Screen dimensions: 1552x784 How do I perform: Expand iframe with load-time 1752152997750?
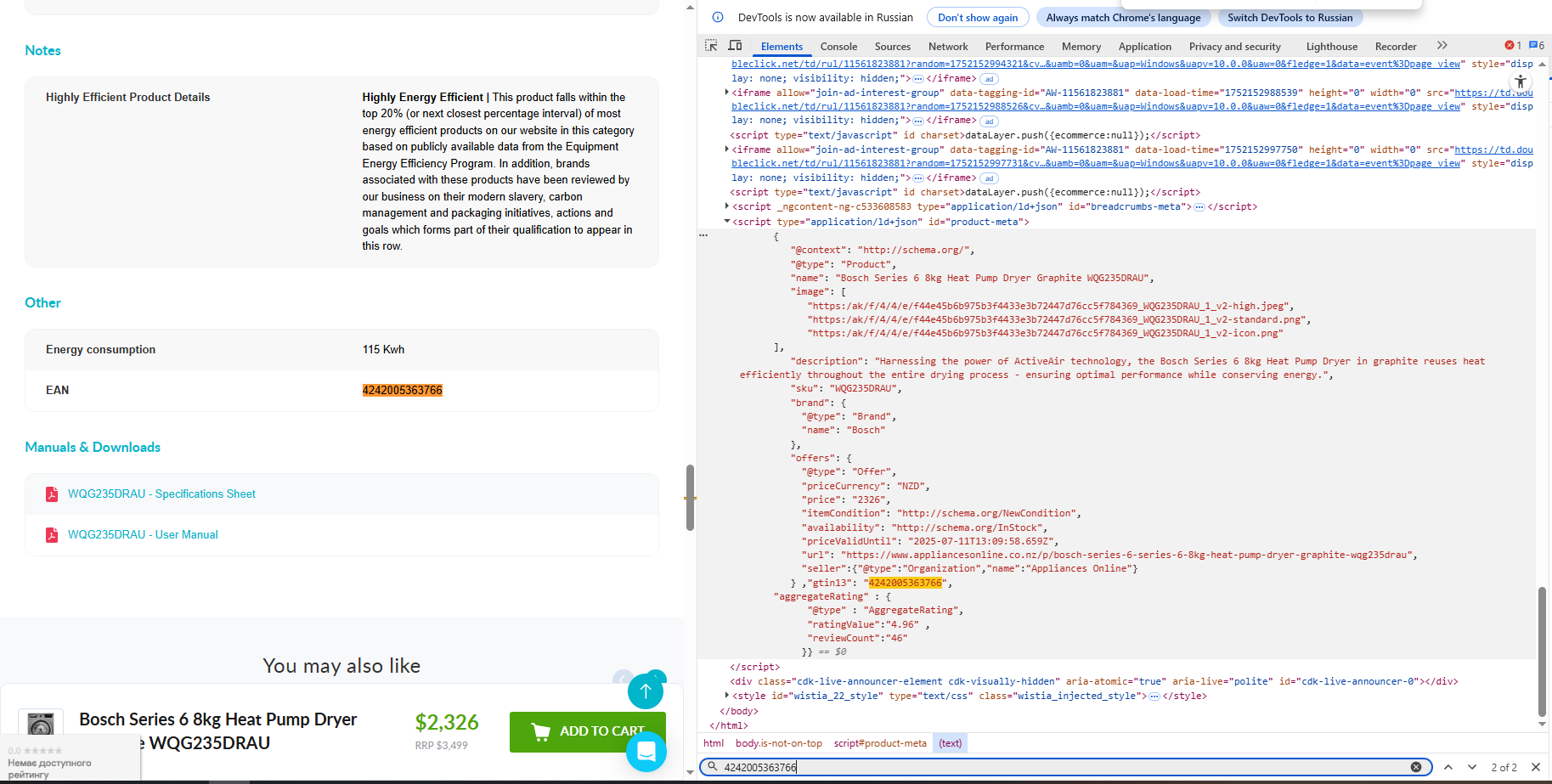(726, 149)
